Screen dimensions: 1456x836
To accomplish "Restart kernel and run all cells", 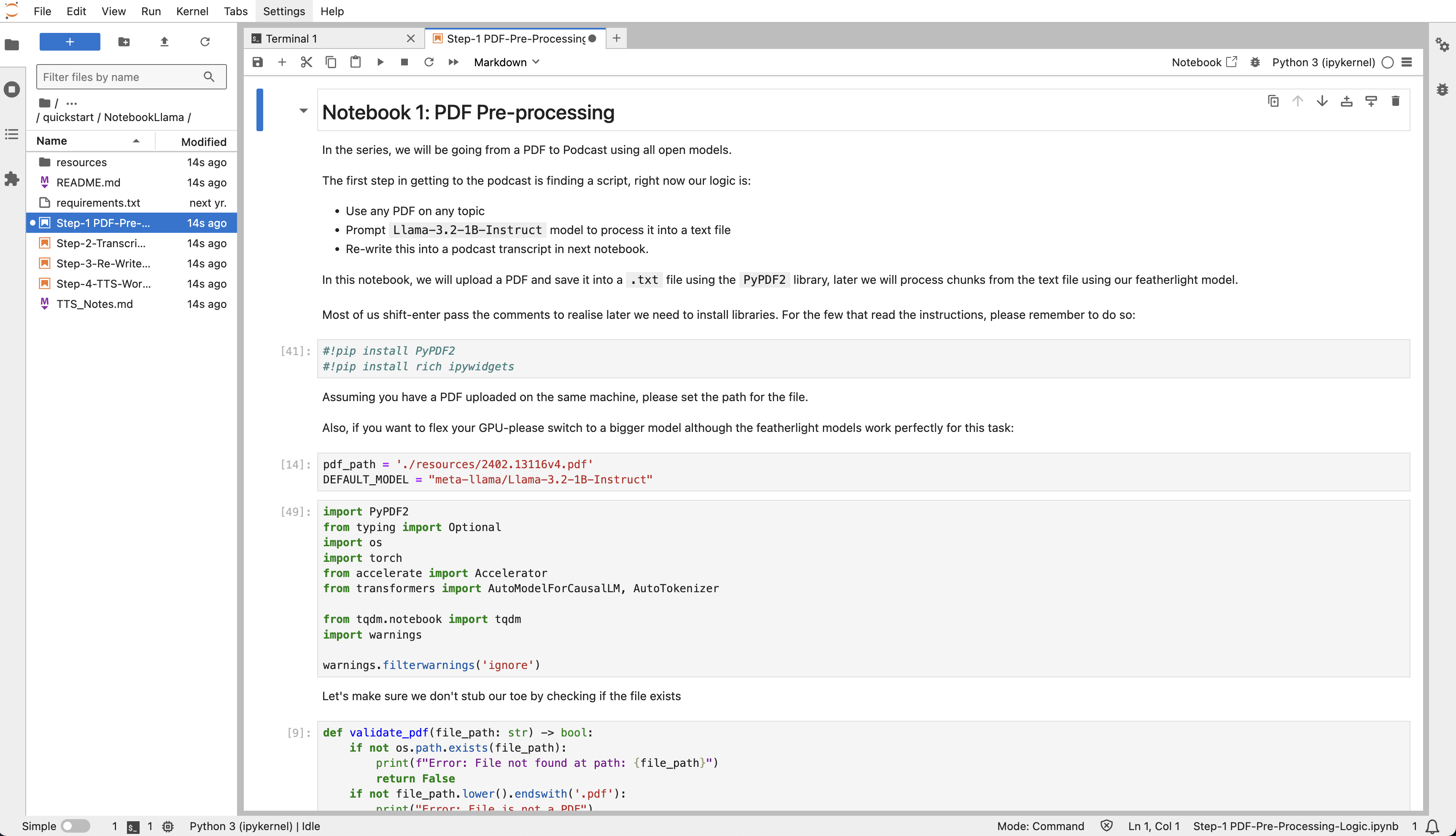I will coord(453,62).
